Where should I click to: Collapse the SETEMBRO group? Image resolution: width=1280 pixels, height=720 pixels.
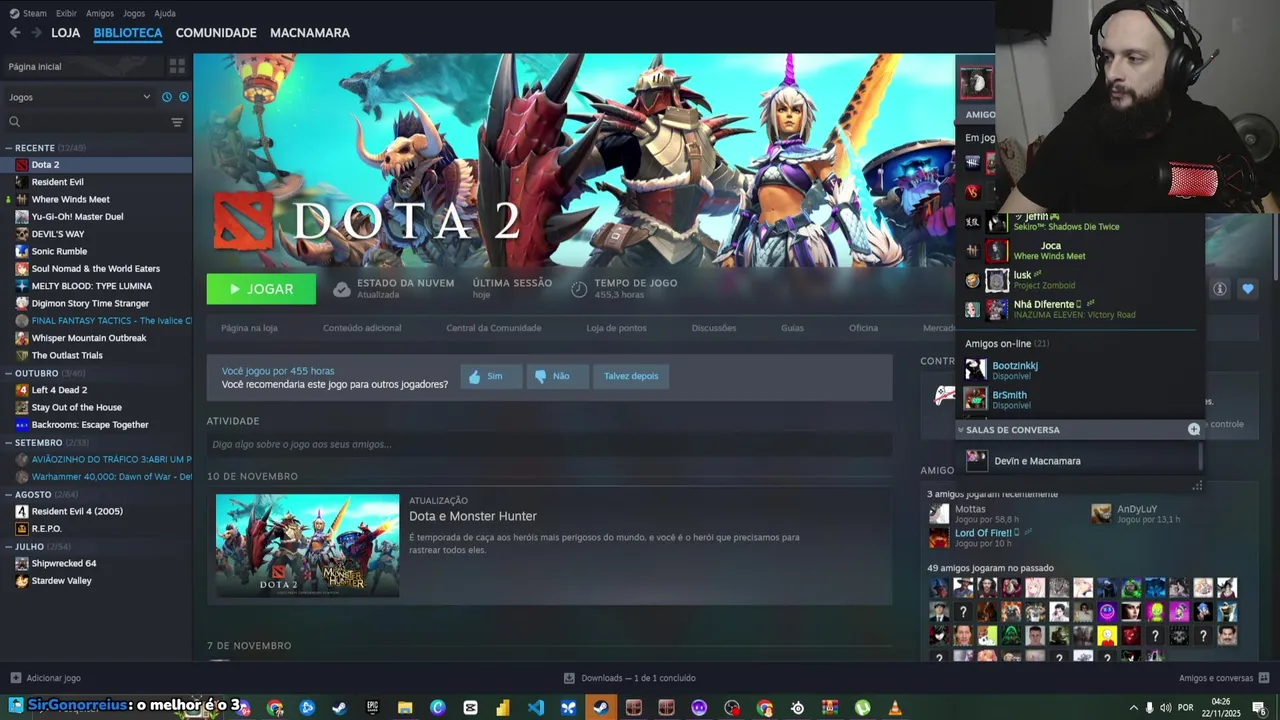click(9, 442)
